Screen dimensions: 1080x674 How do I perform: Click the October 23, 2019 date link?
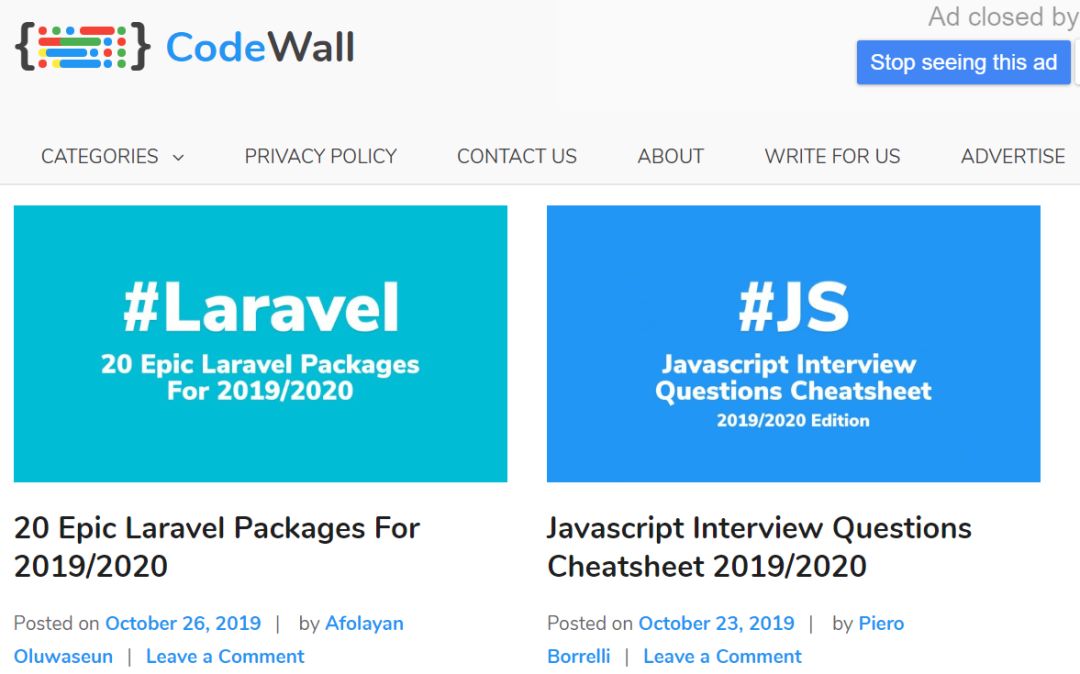click(716, 623)
